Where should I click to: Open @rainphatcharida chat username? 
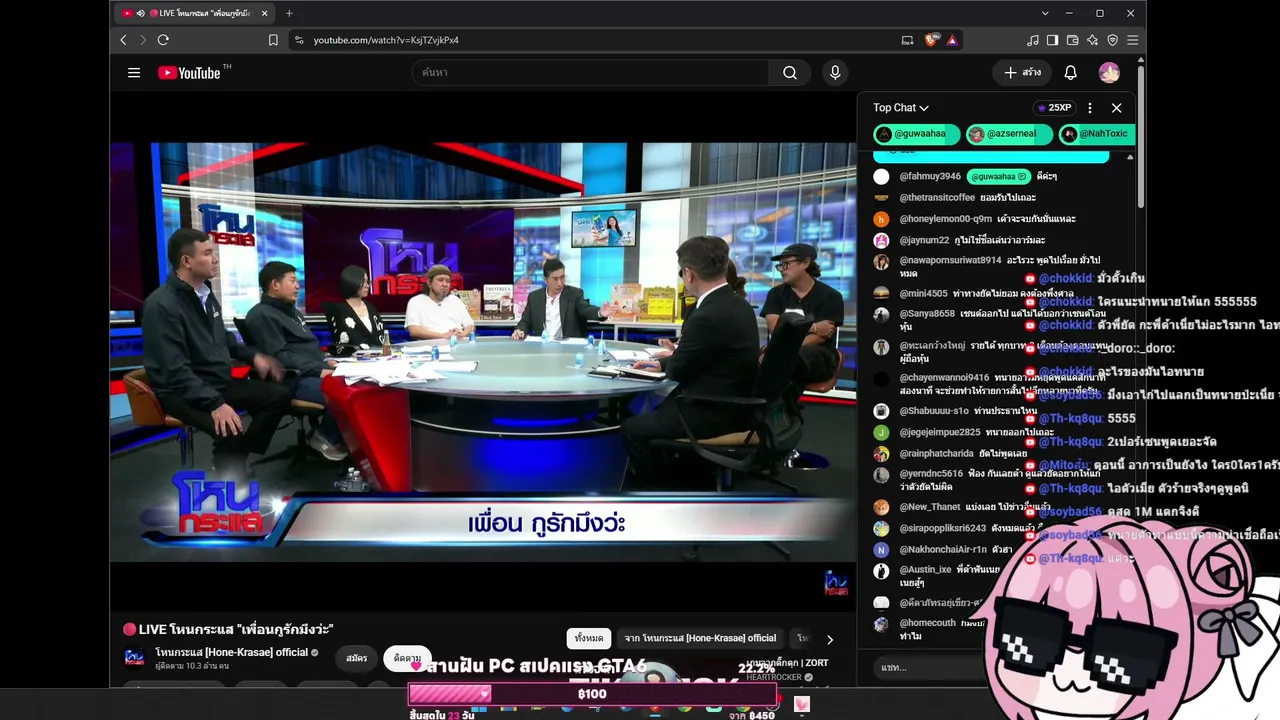coord(936,453)
